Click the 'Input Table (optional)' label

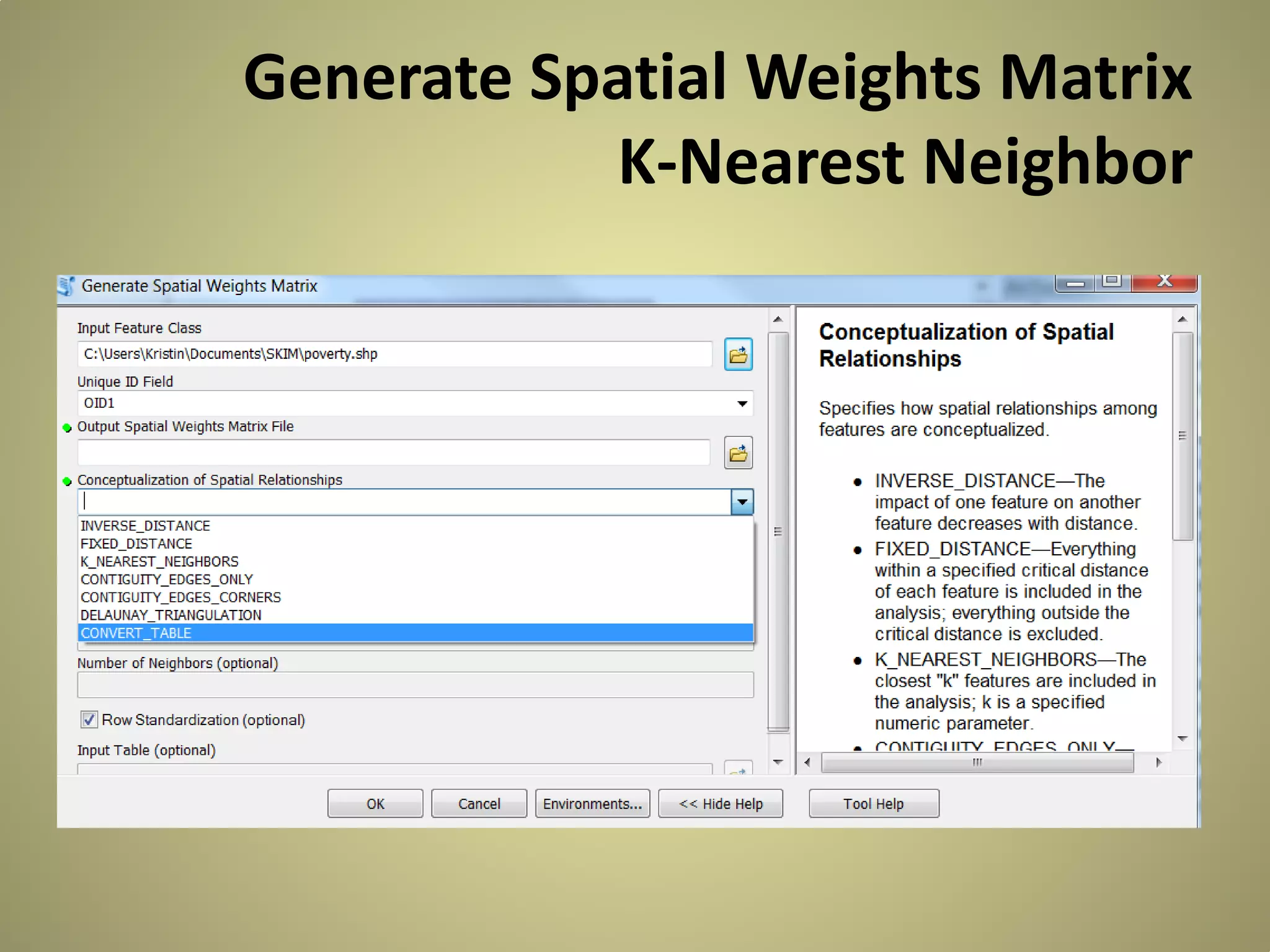click(146, 751)
